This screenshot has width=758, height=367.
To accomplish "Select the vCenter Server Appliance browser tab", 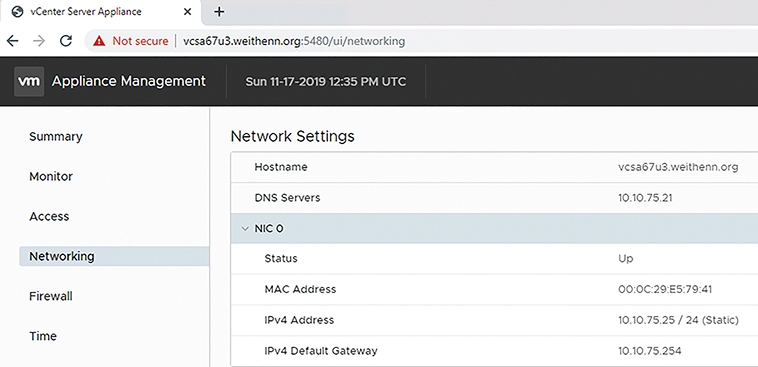I will pos(102,12).
